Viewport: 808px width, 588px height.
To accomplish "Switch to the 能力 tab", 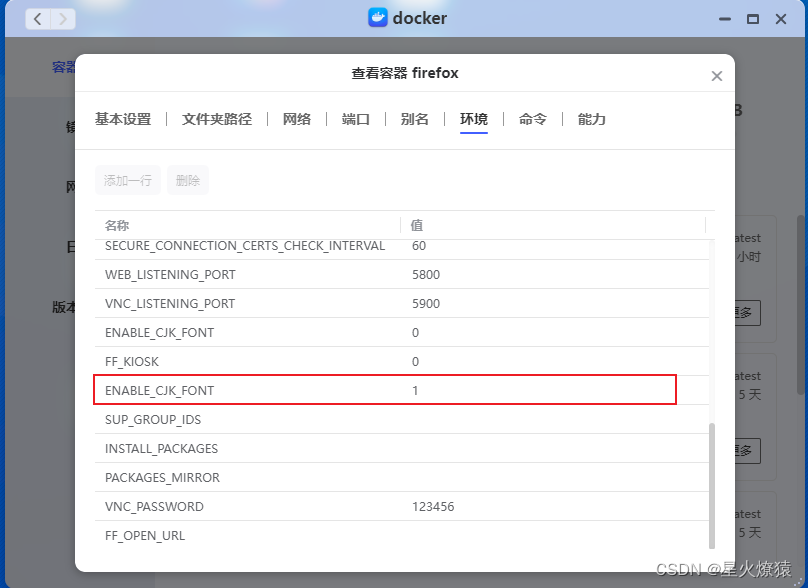I will click(592, 119).
